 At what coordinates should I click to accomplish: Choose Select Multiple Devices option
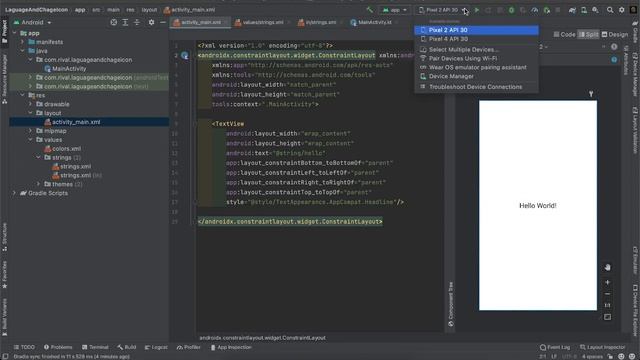[x=476, y=50]
